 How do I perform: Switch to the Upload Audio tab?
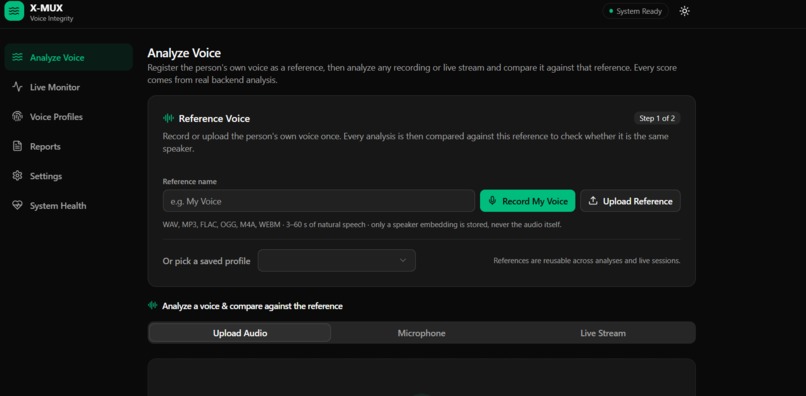coord(240,333)
